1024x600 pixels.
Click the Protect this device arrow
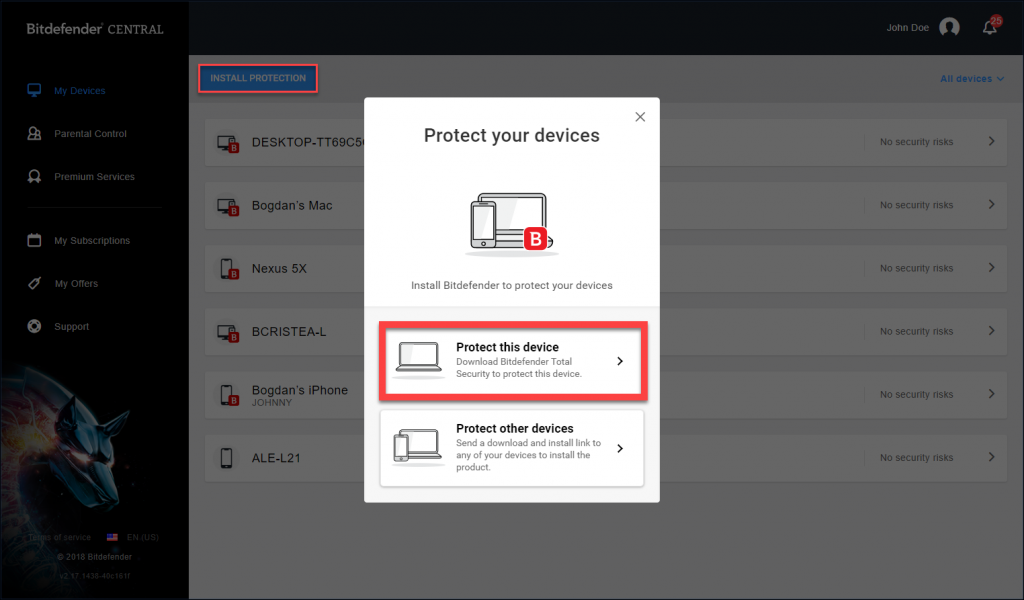pyautogui.click(x=620, y=361)
